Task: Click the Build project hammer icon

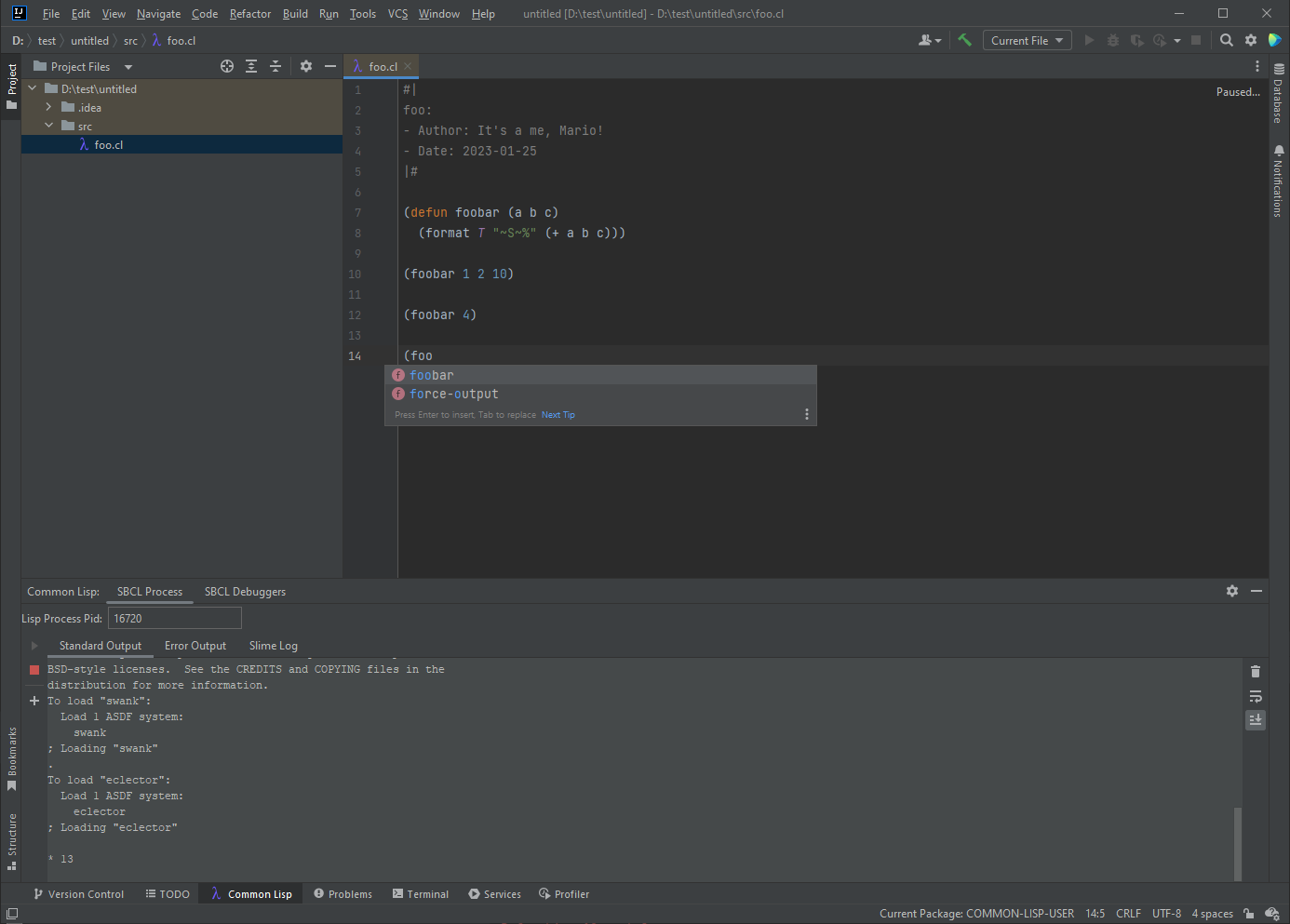Action: [x=964, y=40]
